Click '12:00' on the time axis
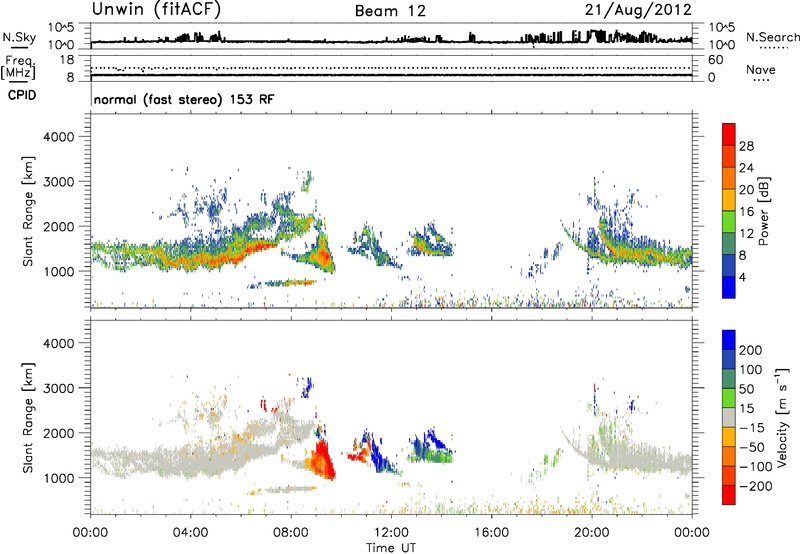 (391, 533)
